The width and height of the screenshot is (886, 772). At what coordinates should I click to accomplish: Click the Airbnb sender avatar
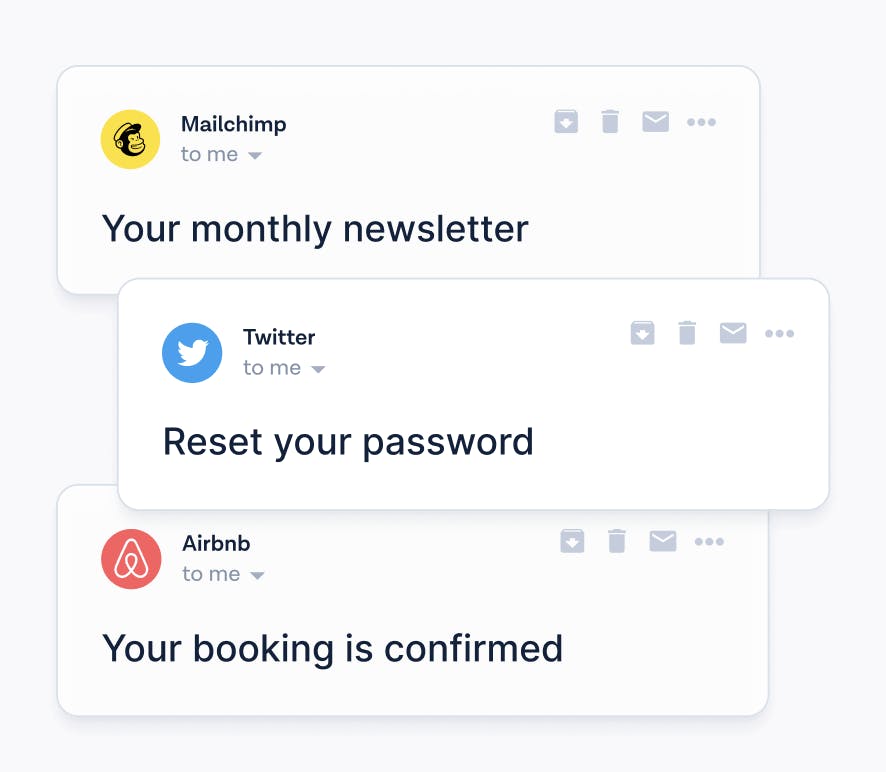coord(131,559)
